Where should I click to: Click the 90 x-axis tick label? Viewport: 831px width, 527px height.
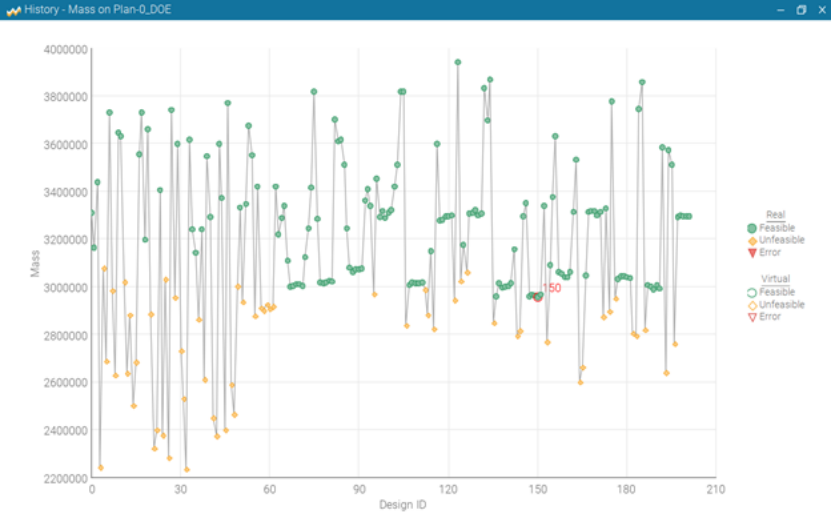tap(359, 489)
